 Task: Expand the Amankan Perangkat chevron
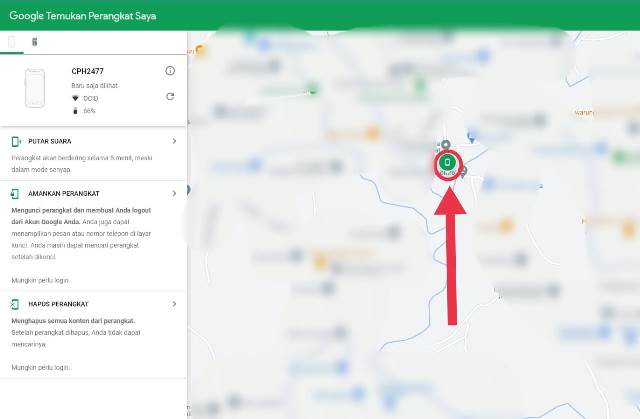(x=174, y=193)
